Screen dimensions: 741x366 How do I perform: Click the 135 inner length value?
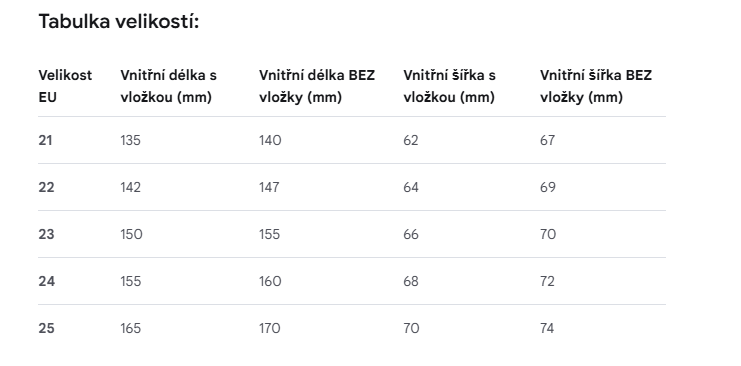[x=130, y=140]
